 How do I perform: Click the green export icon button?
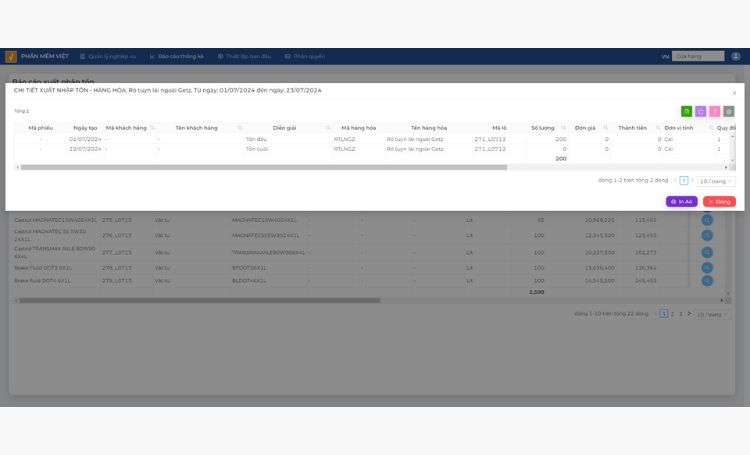[686, 111]
